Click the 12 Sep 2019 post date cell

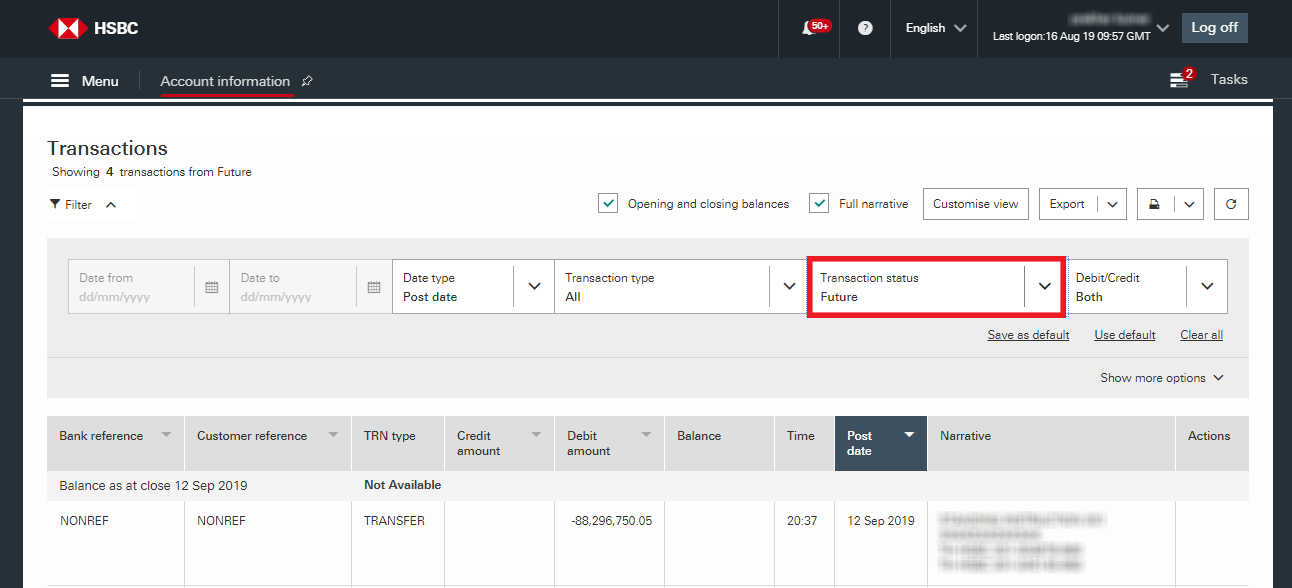881,521
